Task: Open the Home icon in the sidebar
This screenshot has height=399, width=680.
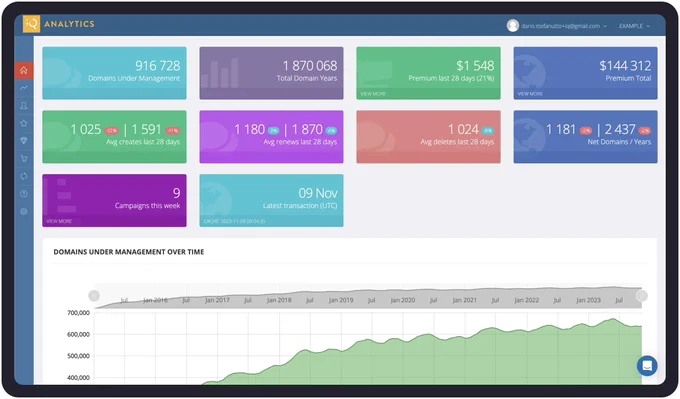Action: [x=24, y=70]
